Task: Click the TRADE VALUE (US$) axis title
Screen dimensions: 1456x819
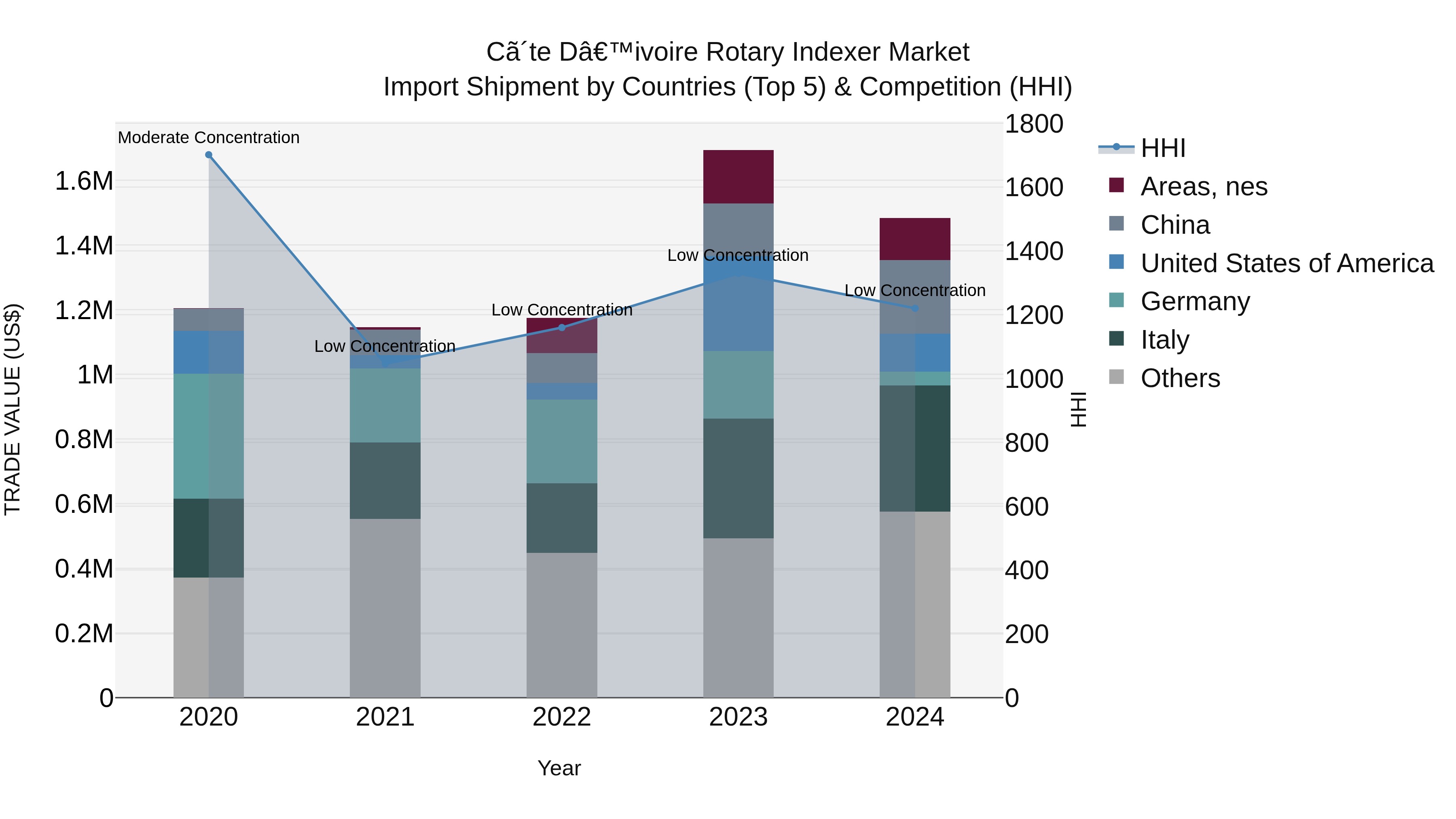Action: pos(13,409)
